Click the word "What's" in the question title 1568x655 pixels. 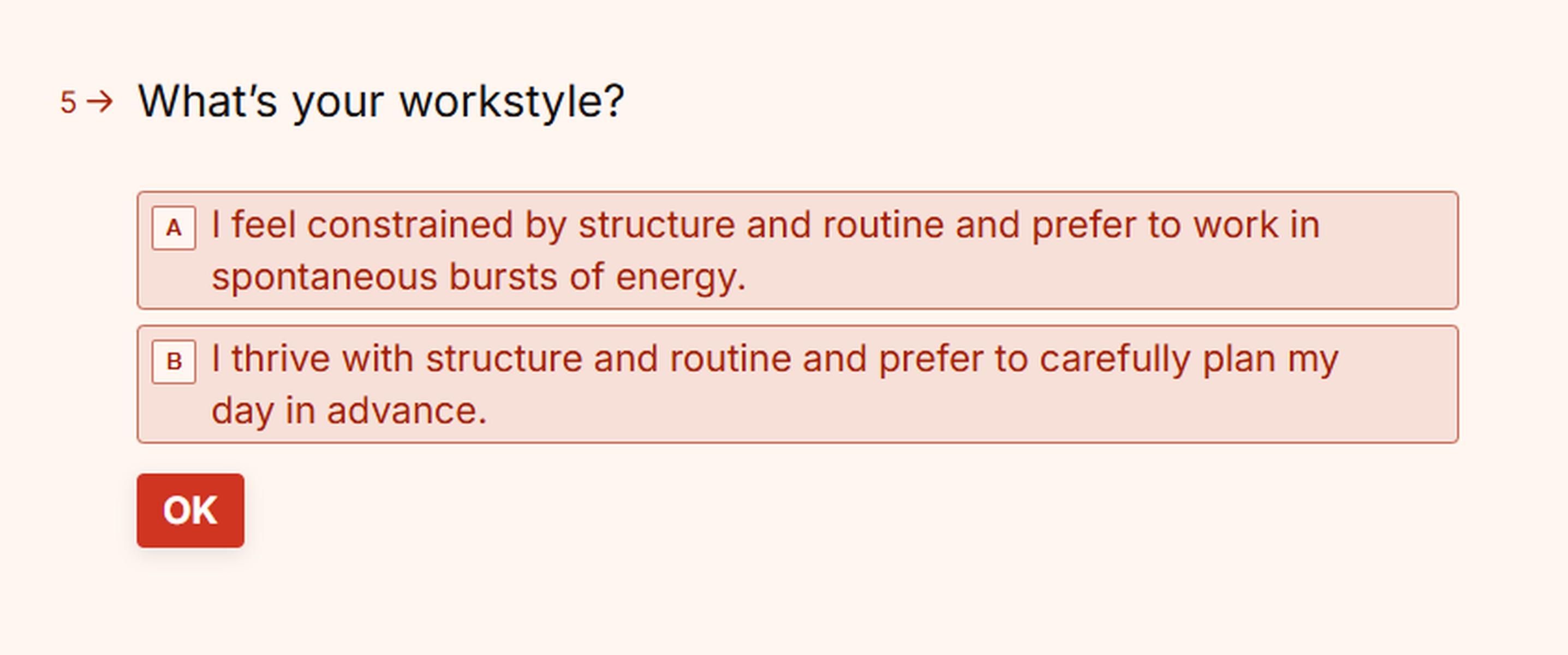[x=207, y=102]
